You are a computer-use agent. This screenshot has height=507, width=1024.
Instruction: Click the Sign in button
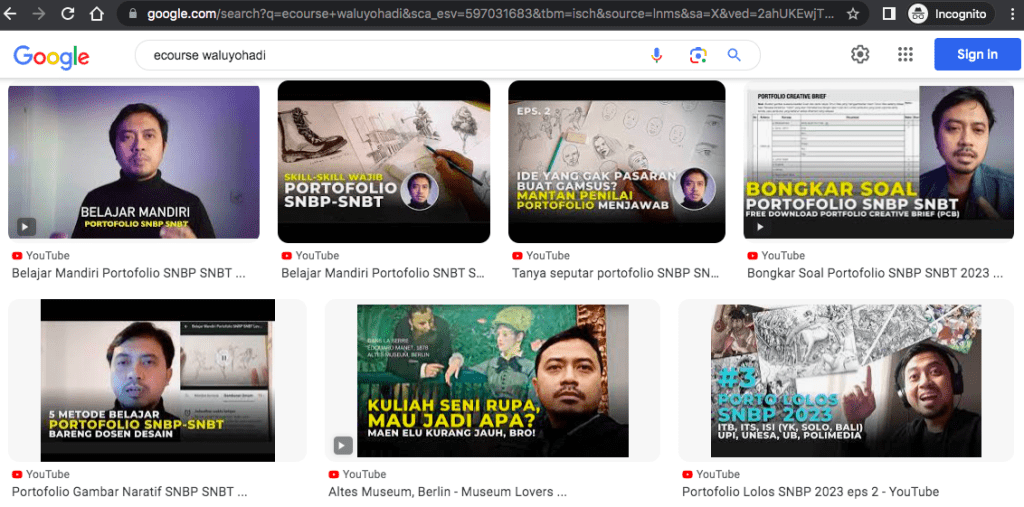[x=977, y=54]
